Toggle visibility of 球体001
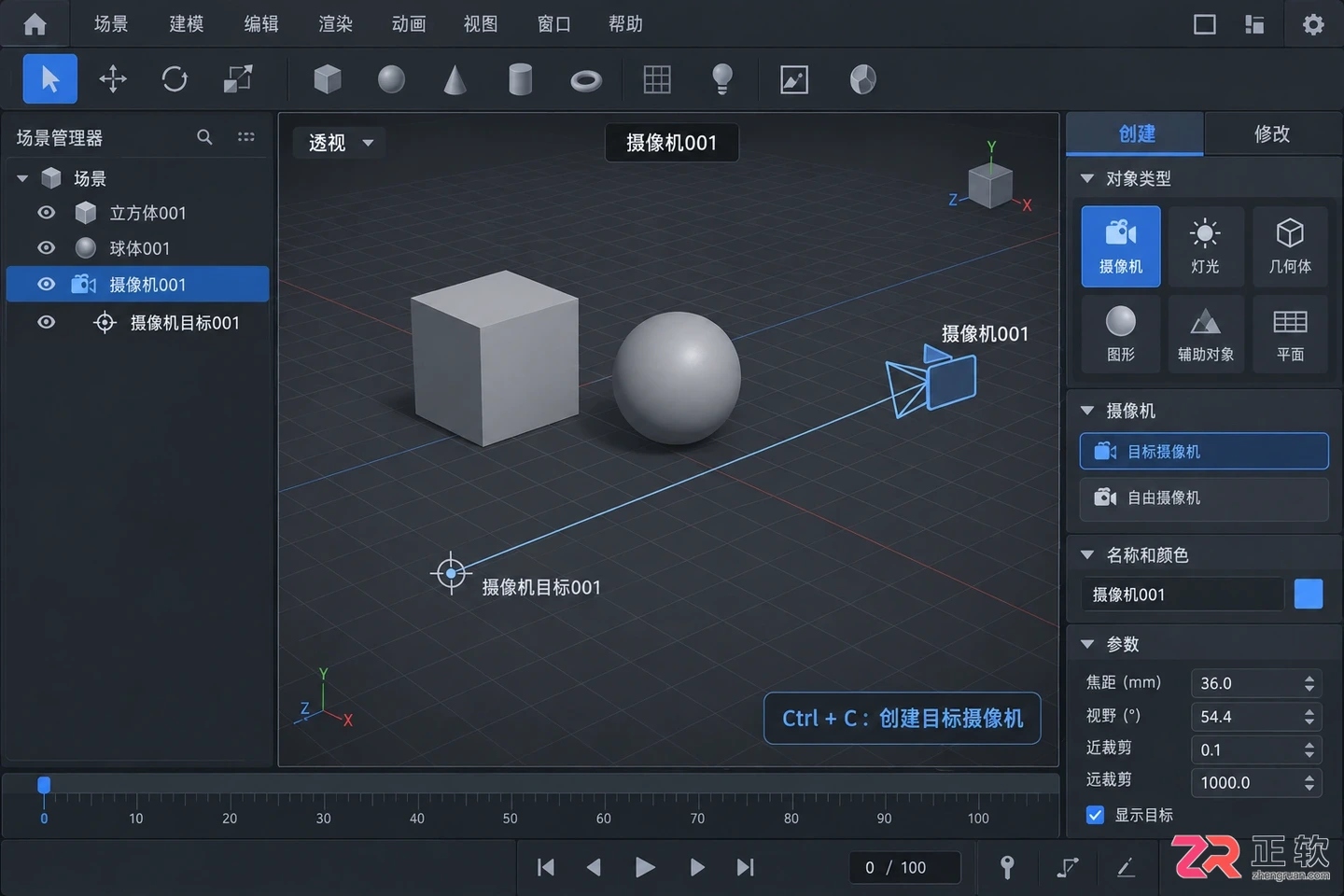Screen dimensions: 1344x896 (46, 248)
